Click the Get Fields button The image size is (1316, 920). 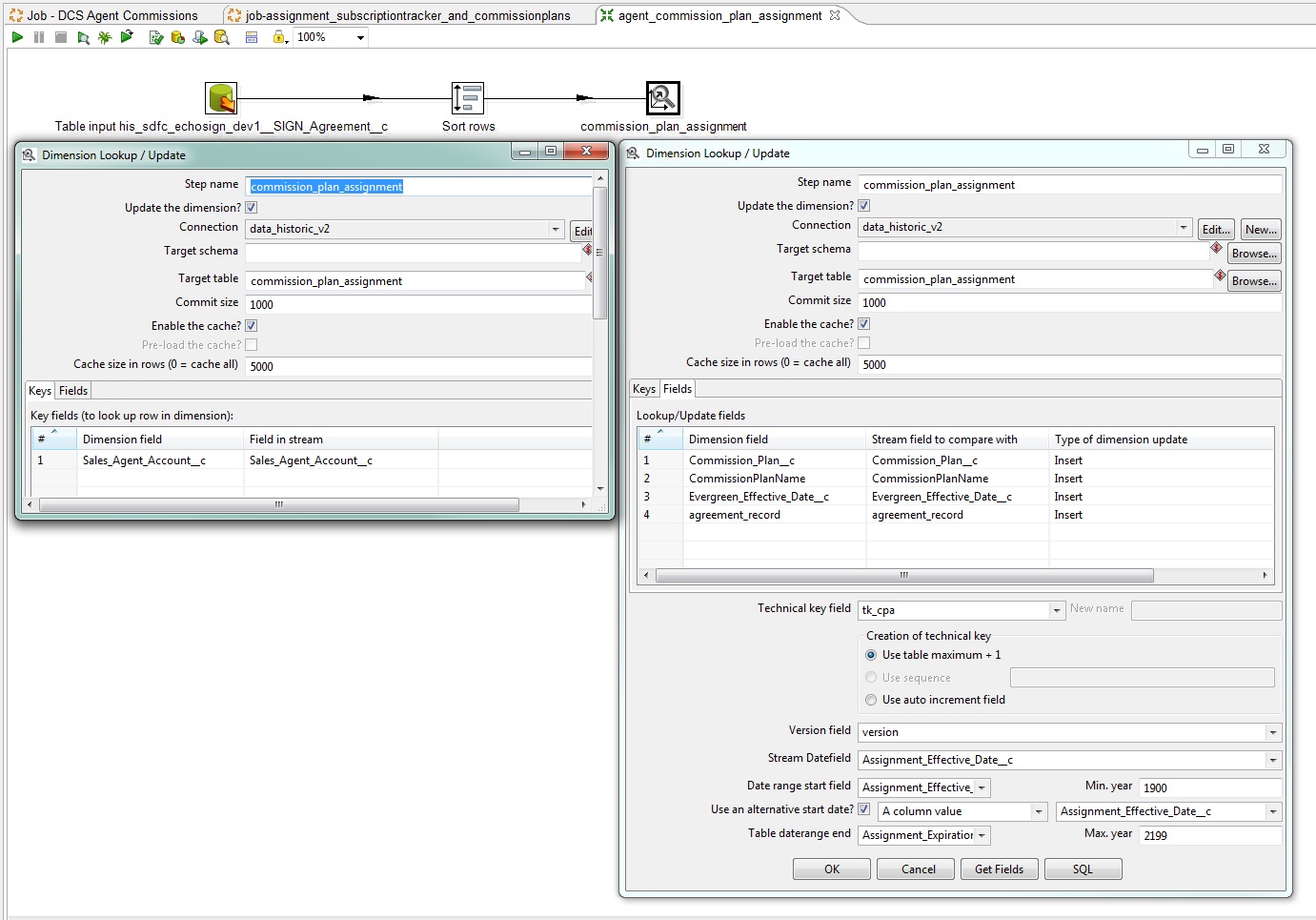(999, 869)
